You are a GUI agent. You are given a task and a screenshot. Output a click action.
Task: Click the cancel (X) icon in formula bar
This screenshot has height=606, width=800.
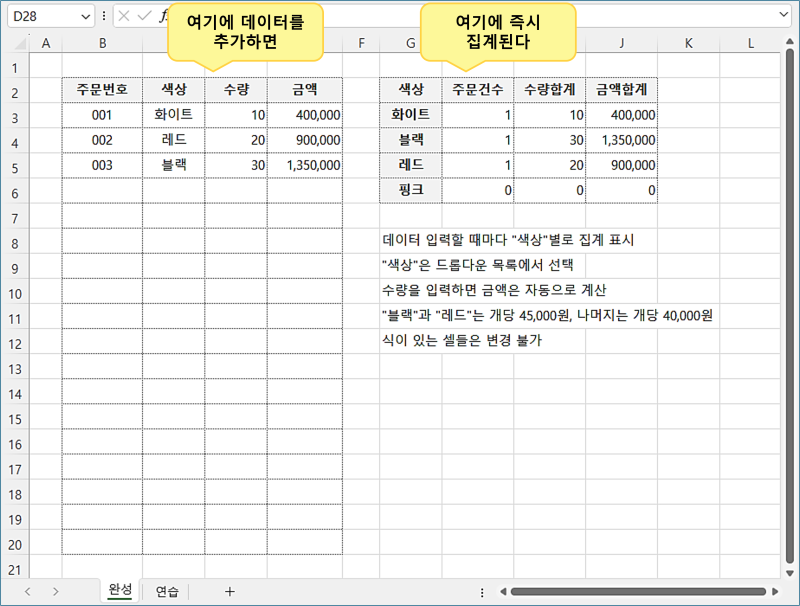(124, 16)
